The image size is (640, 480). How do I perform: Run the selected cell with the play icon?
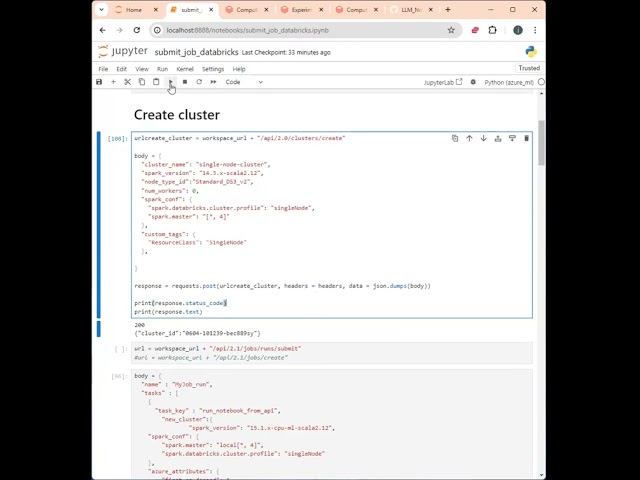click(x=171, y=82)
